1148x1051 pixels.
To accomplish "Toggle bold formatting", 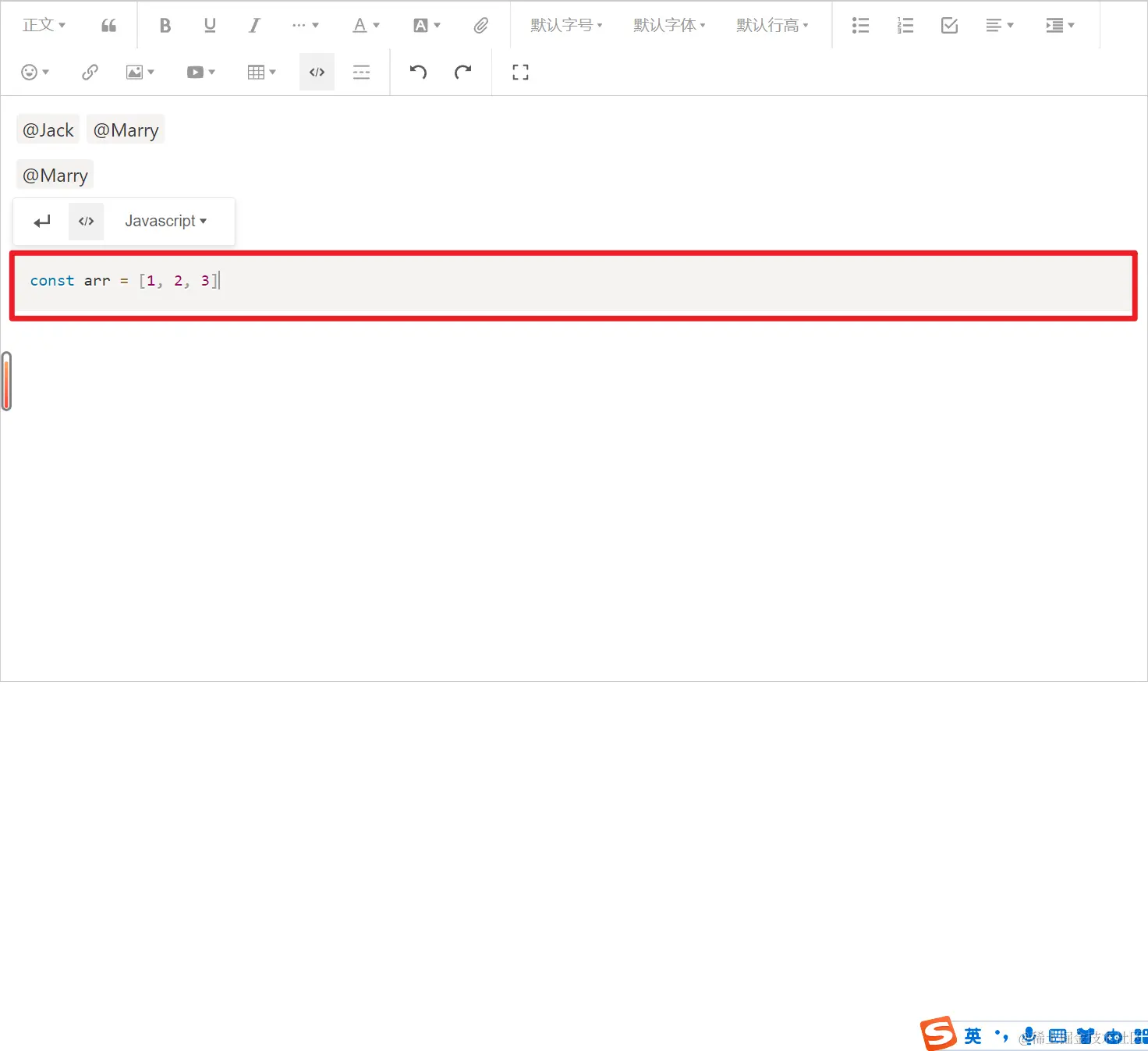I will pos(165,25).
